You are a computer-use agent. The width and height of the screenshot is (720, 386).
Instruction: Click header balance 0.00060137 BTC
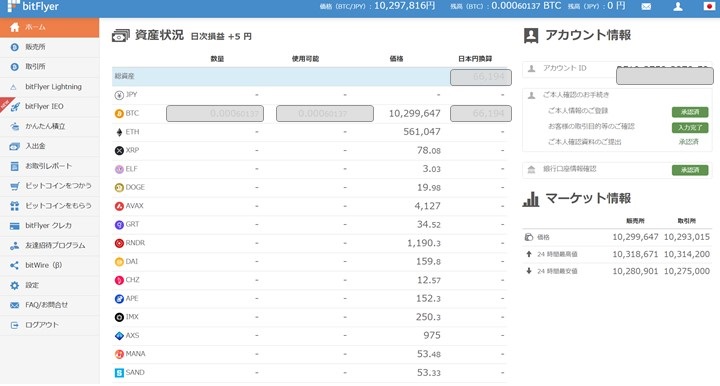526,6
